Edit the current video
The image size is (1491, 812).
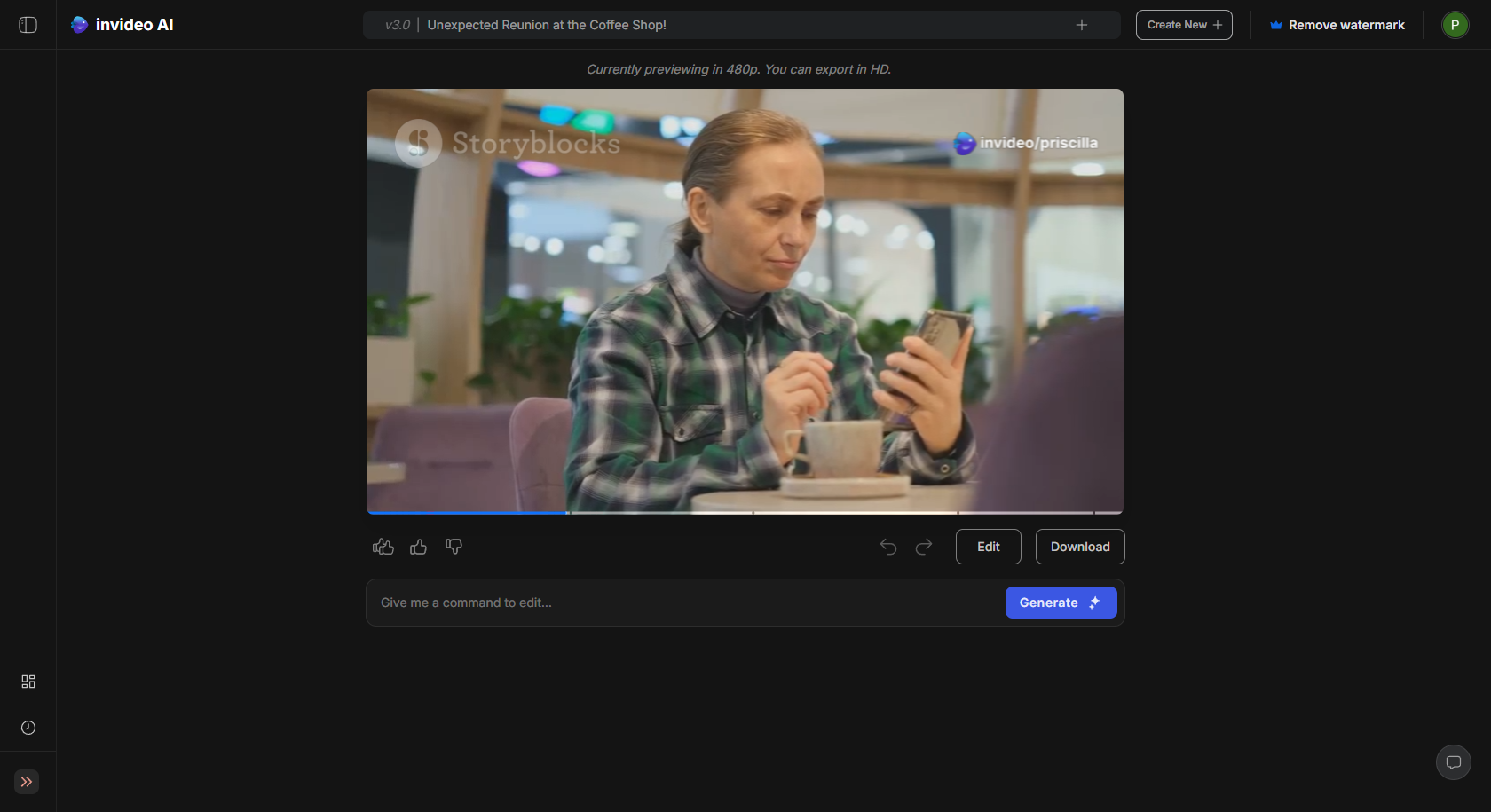pyautogui.click(x=988, y=547)
